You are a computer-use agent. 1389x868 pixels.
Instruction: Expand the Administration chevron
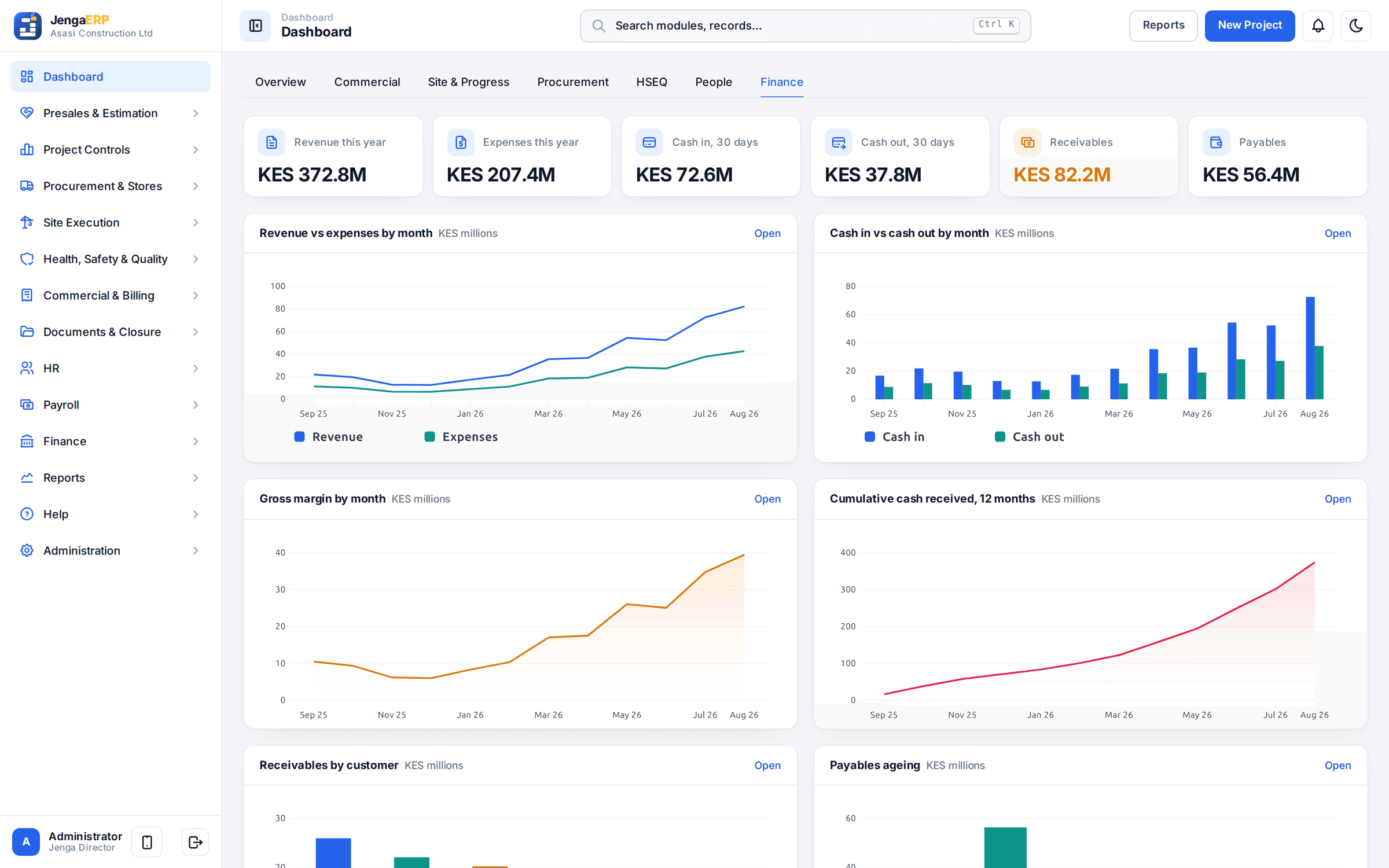[196, 551]
